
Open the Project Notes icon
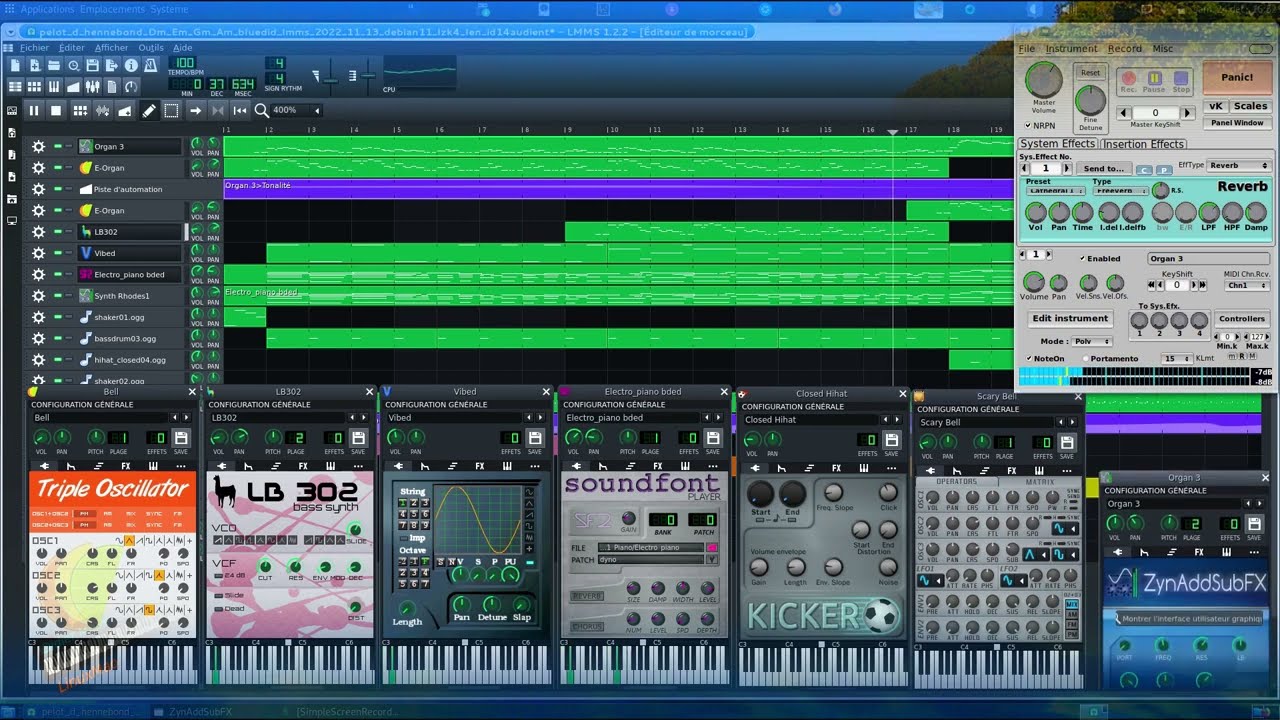pyautogui.click(x=111, y=87)
